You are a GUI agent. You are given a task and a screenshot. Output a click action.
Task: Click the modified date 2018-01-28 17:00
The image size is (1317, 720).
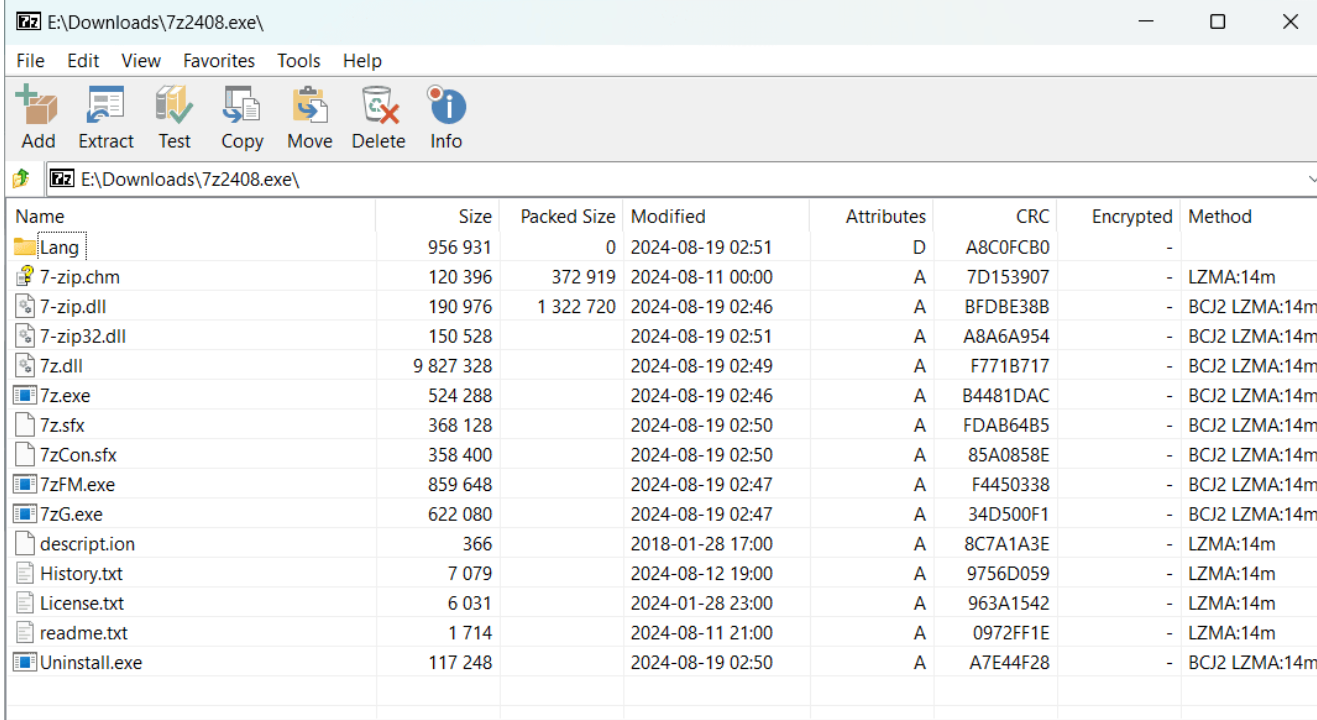coord(702,544)
